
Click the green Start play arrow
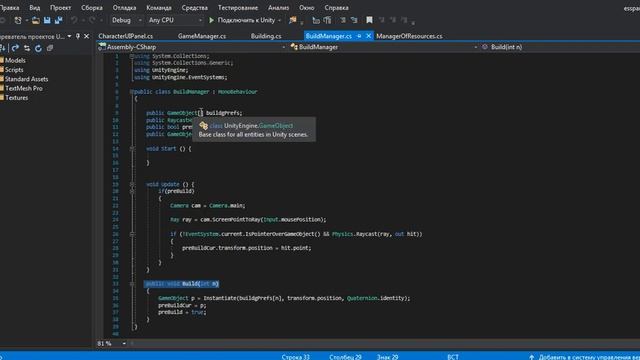click(211, 20)
